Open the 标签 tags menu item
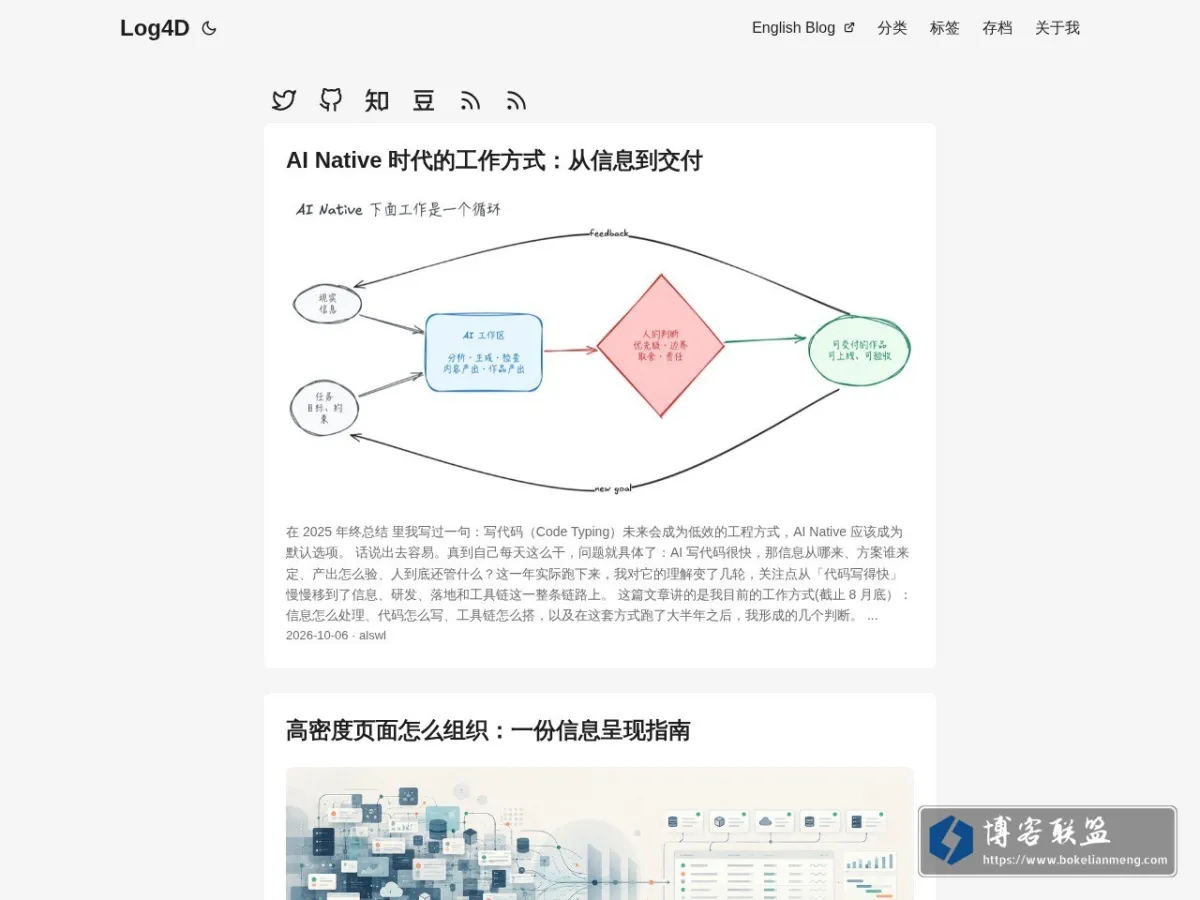This screenshot has width=1200, height=900. click(x=945, y=28)
